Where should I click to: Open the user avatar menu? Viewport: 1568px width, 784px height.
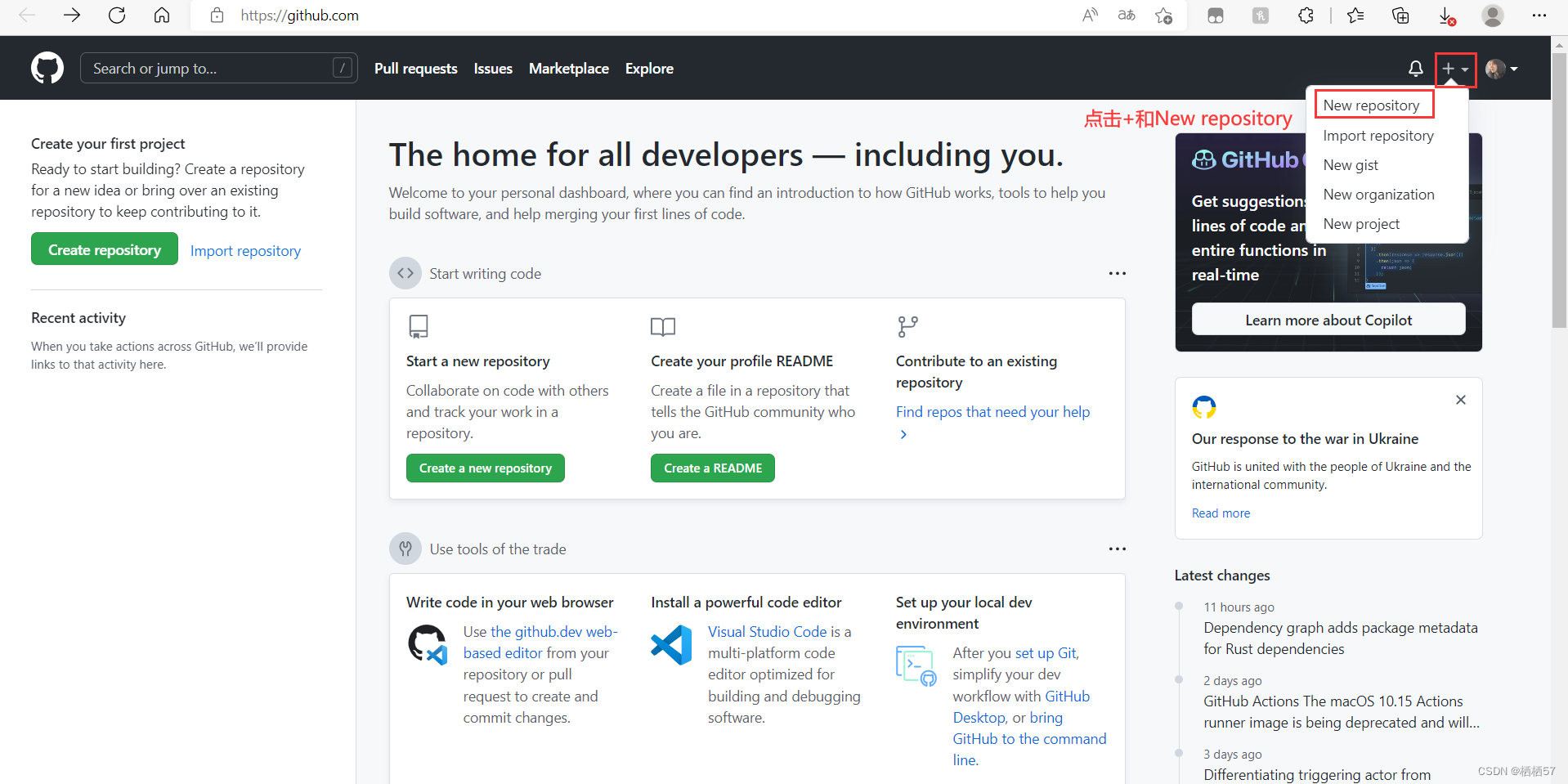tap(1502, 69)
